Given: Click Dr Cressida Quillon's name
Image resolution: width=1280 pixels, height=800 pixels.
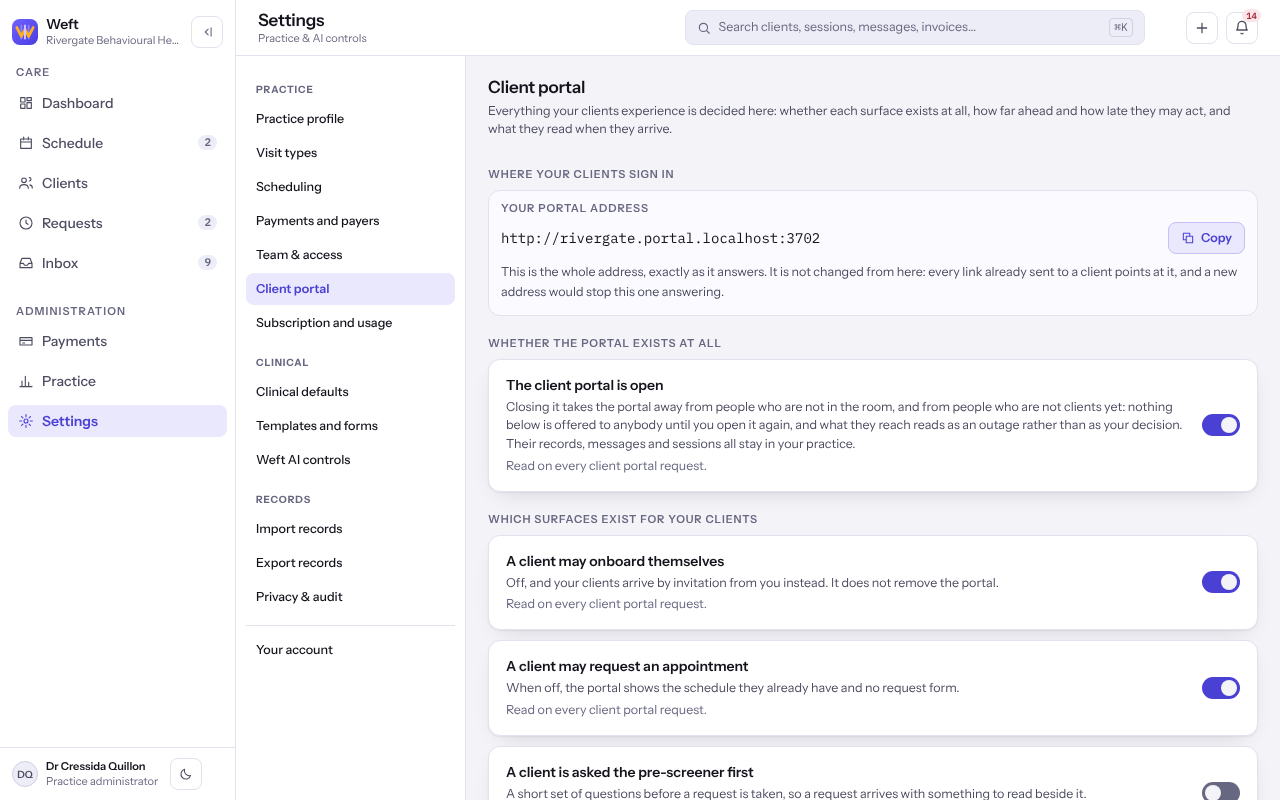Looking at the screenshot, I should [x=96, y=766].
